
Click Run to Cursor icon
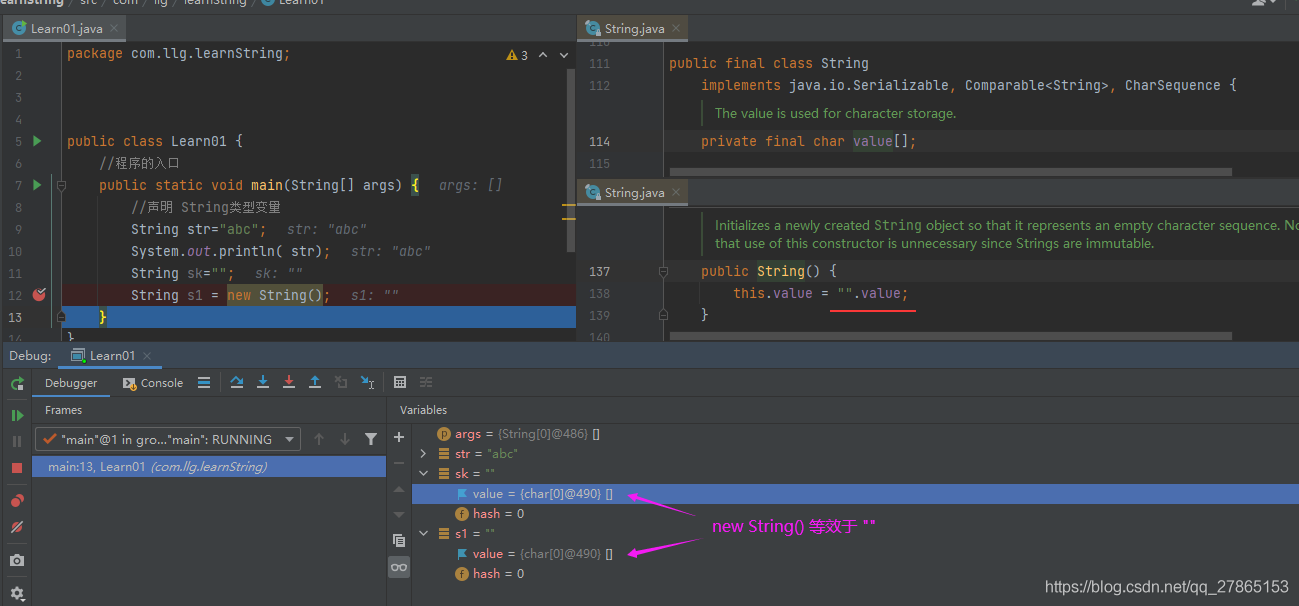(367, 382)
